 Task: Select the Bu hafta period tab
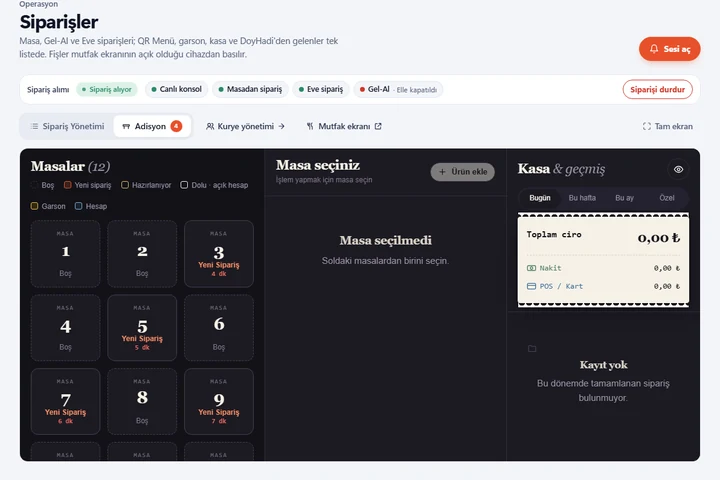pyautogui.click(x=582, y=198)
